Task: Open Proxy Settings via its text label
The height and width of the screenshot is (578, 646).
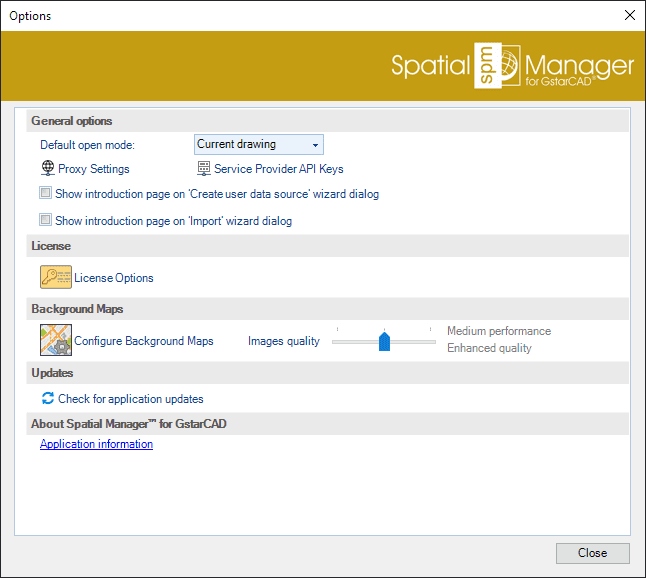Action: [x=94, y=169]
